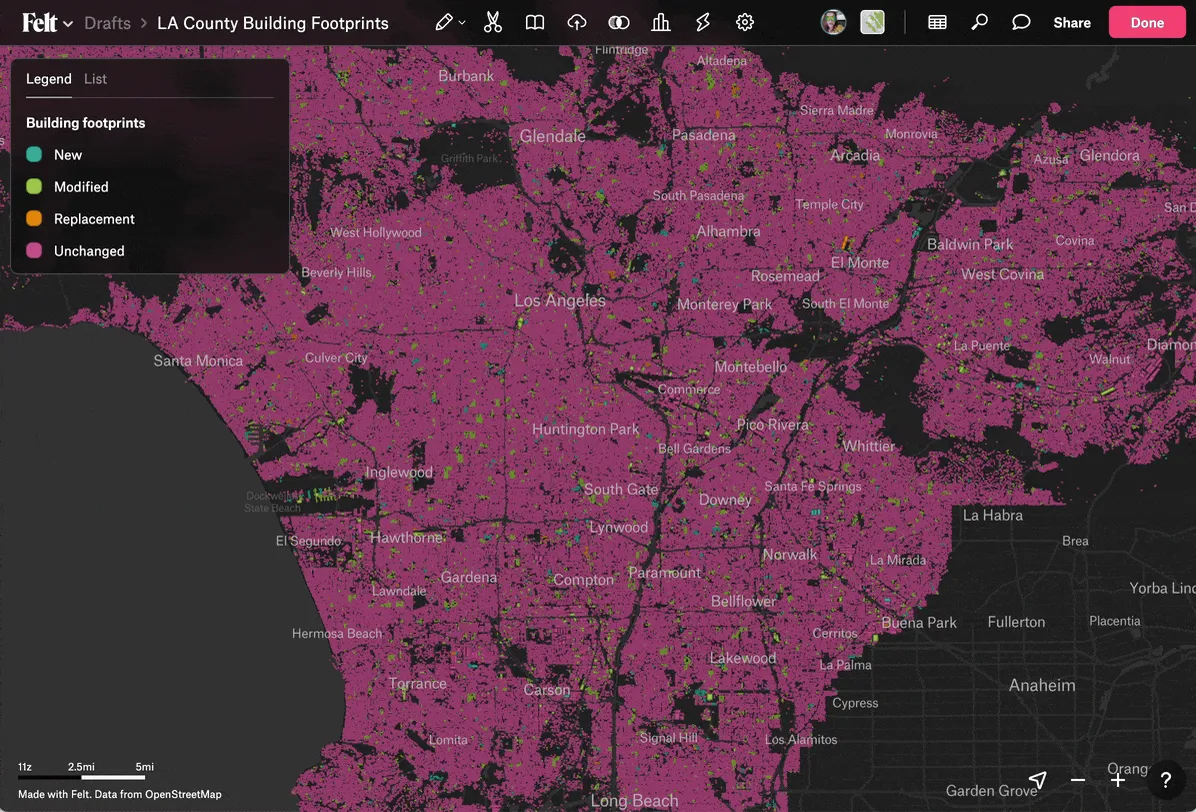Click the Long Beach map label

pyautogui.click(x=634, y=801)
